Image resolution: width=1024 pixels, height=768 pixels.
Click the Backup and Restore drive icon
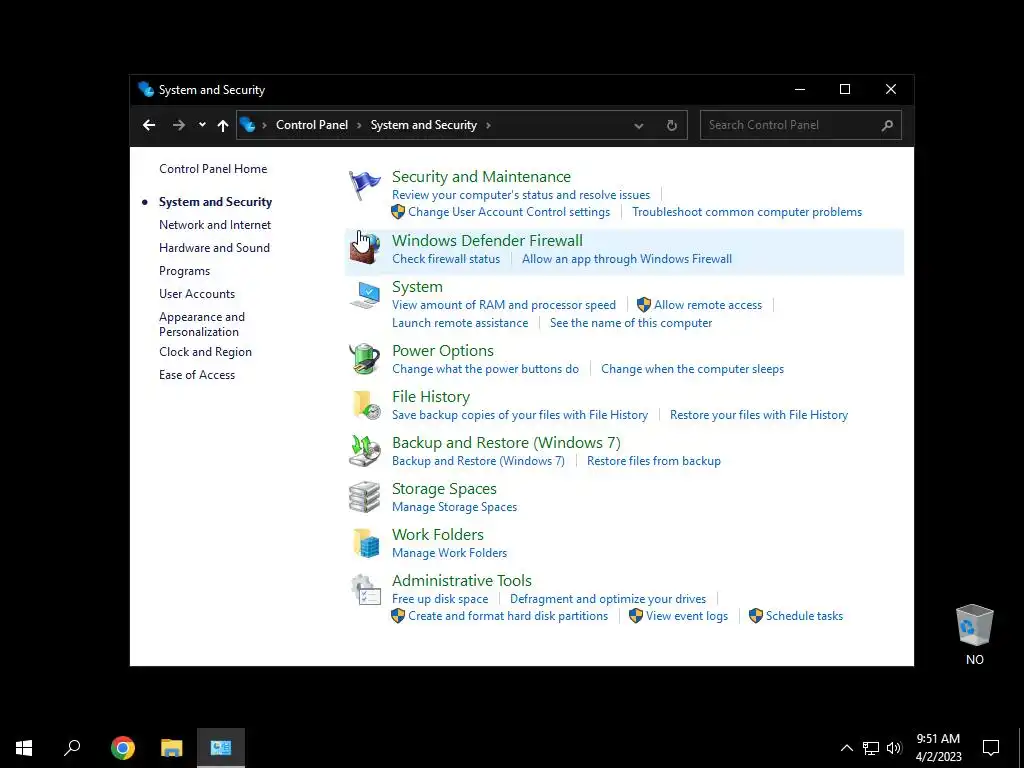coord(364,451)
